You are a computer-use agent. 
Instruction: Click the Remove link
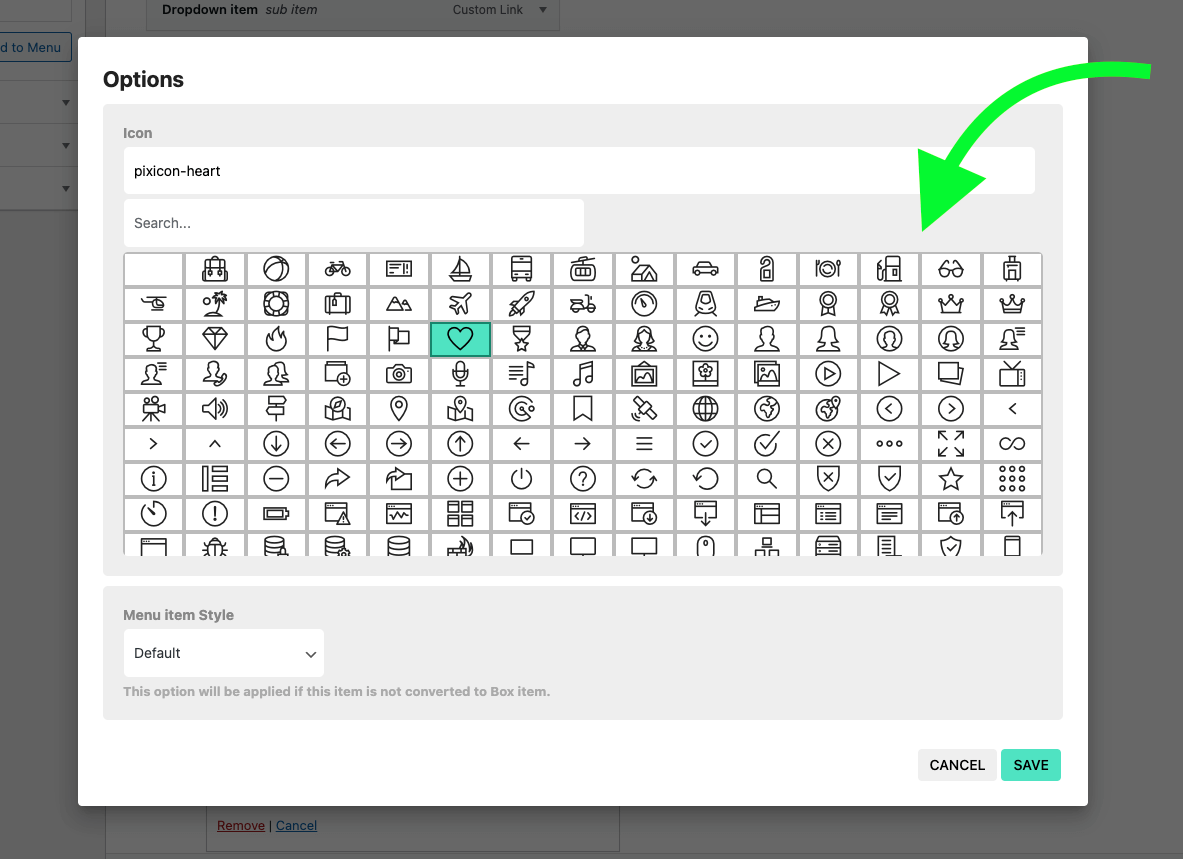coord(241,825)
